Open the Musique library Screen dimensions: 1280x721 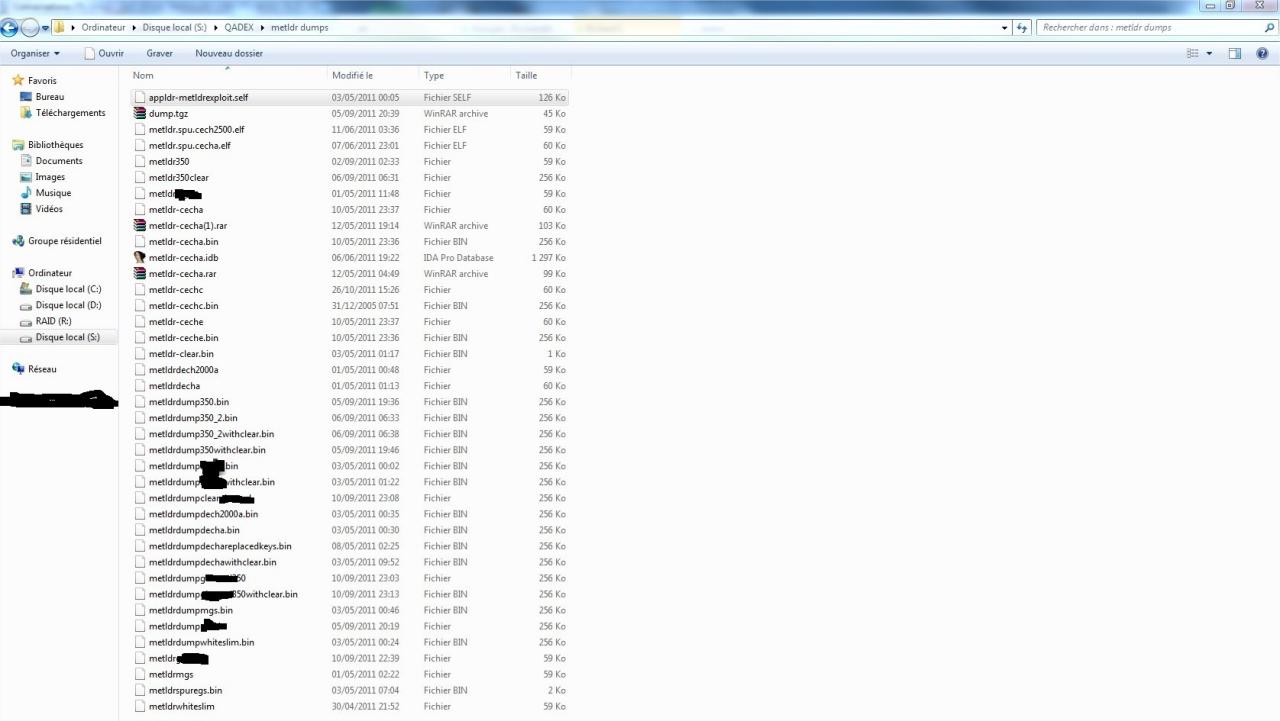(53, 193)
